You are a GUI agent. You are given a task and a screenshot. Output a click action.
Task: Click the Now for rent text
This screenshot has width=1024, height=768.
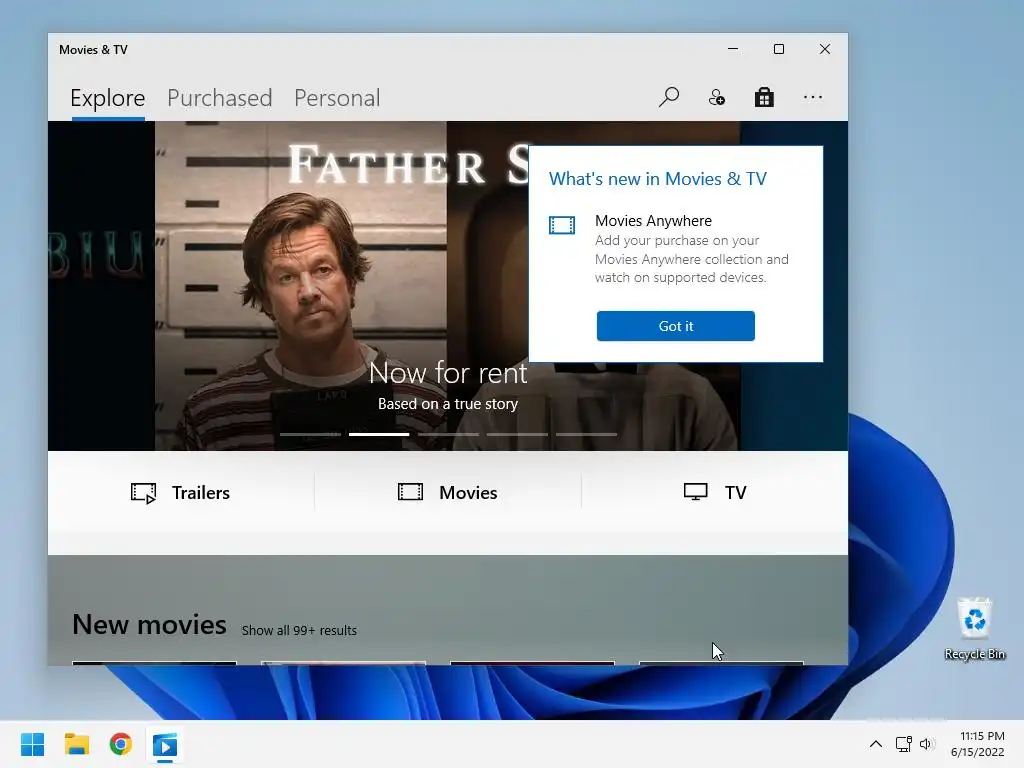[448, 373]
